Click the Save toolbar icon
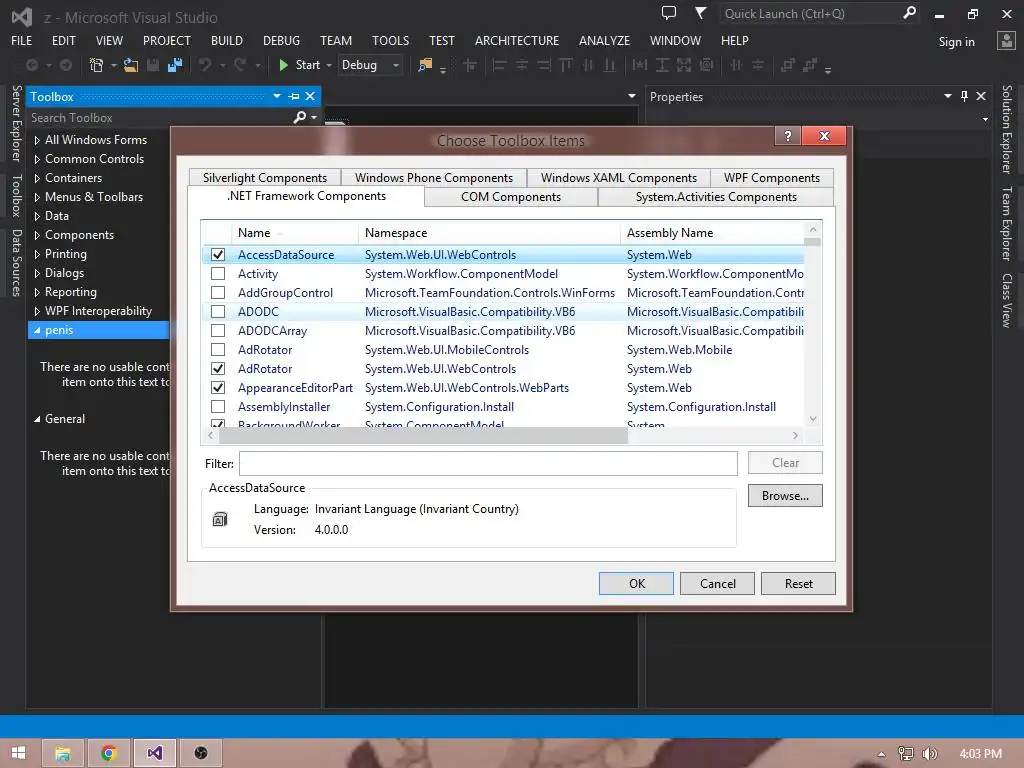The height and width of the screenshot is (768, 1024). coord(153,65)
